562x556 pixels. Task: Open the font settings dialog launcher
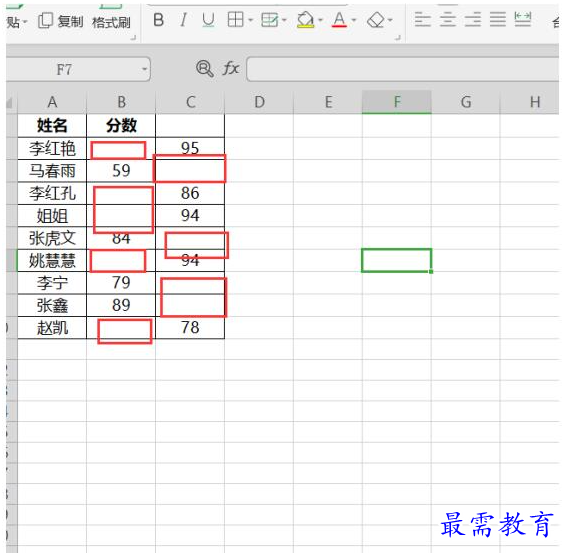(x=397, y=37)
